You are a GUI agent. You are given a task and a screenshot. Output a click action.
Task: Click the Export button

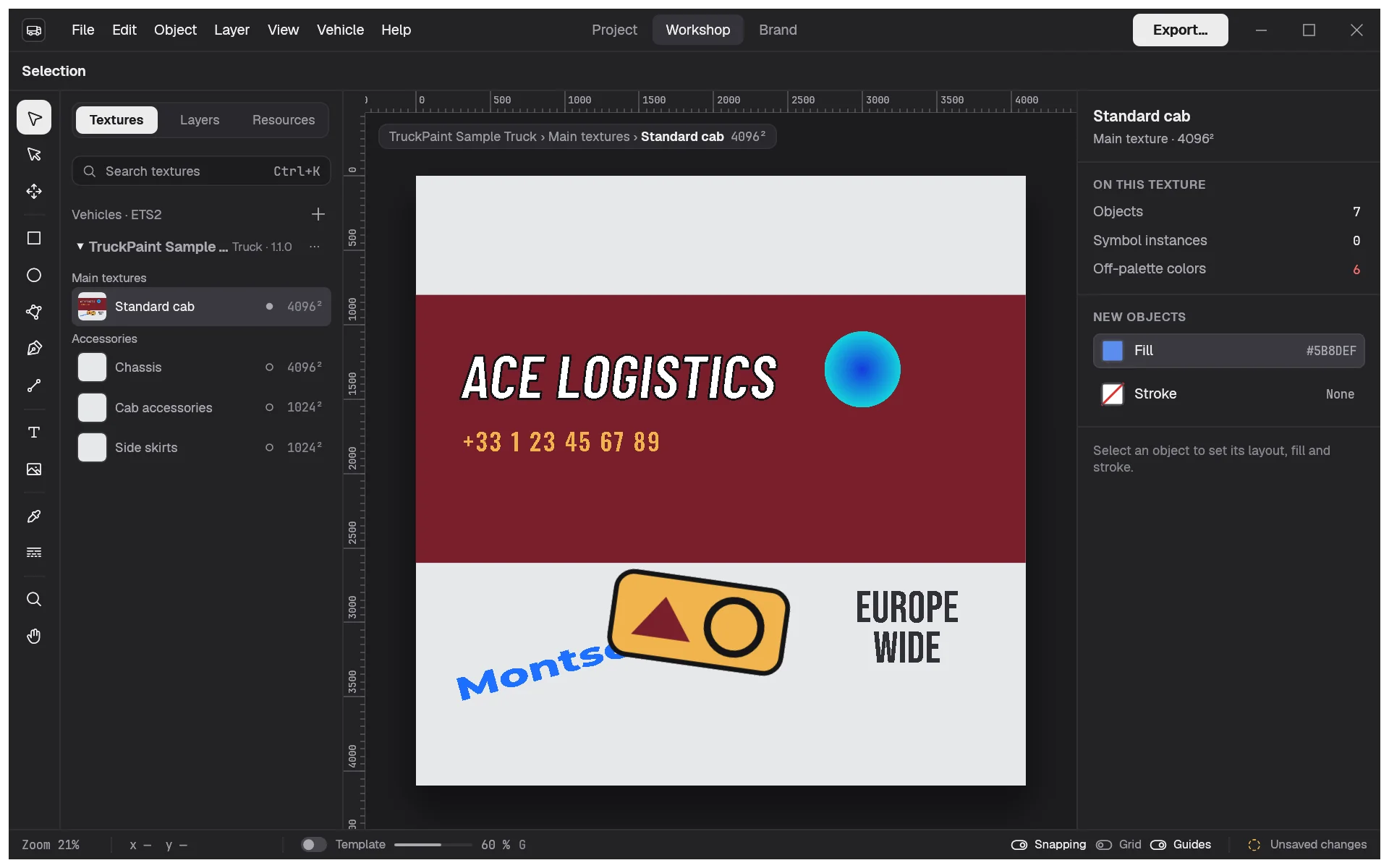pos(1180,30)
